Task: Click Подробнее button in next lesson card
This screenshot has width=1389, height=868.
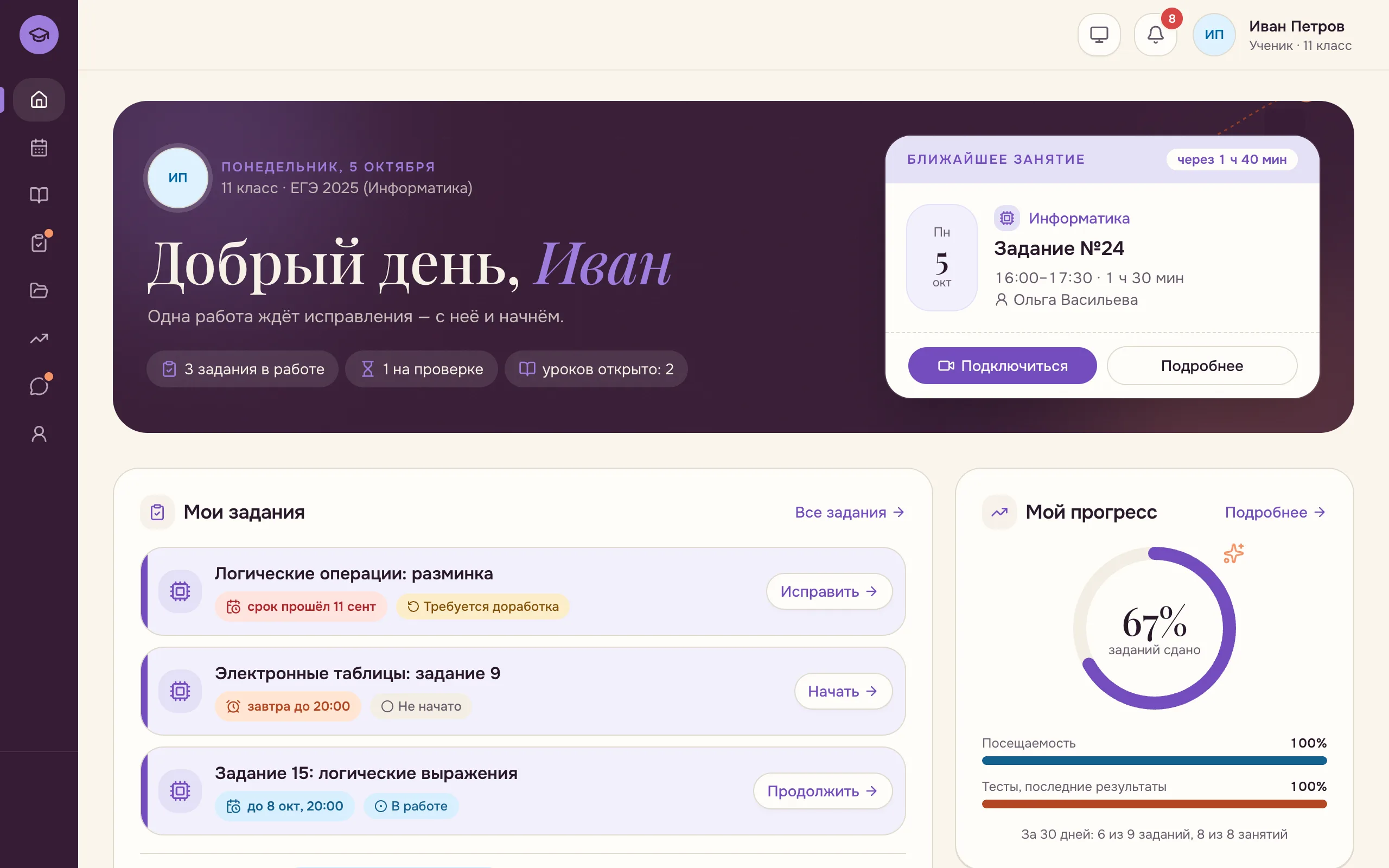Action: (x=1202, y=366)
